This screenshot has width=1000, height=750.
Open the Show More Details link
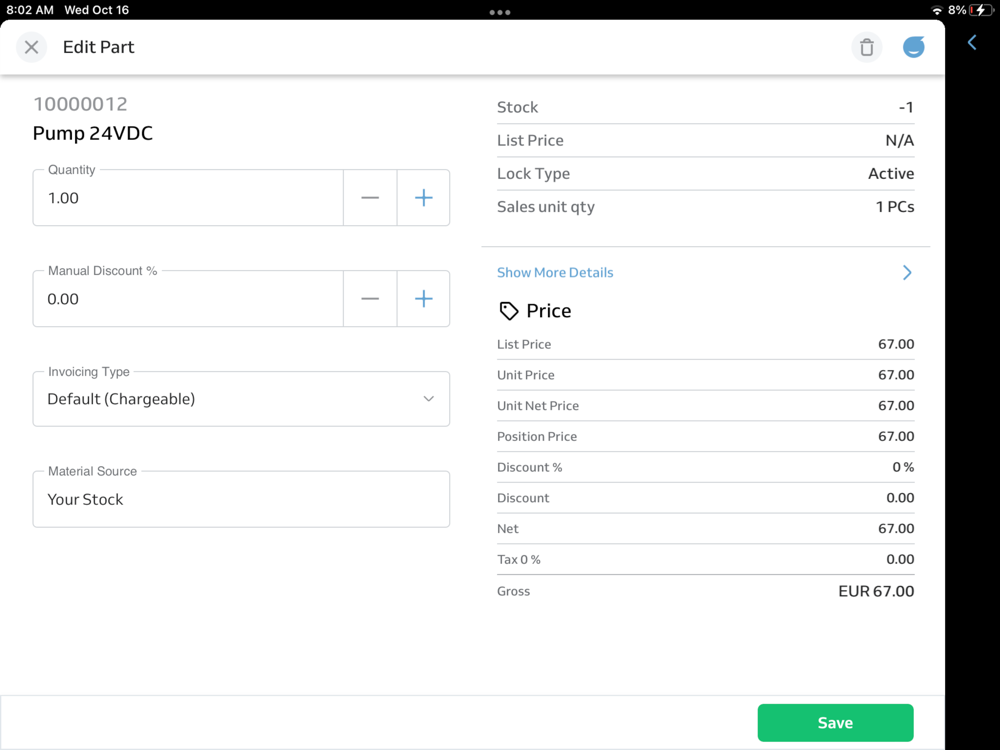point(555,272)
